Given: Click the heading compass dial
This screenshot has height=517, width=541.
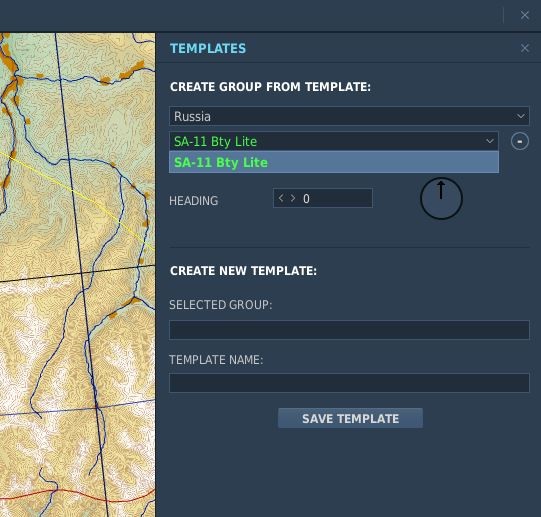Looking at the screenshot, I should coord(441,198).
